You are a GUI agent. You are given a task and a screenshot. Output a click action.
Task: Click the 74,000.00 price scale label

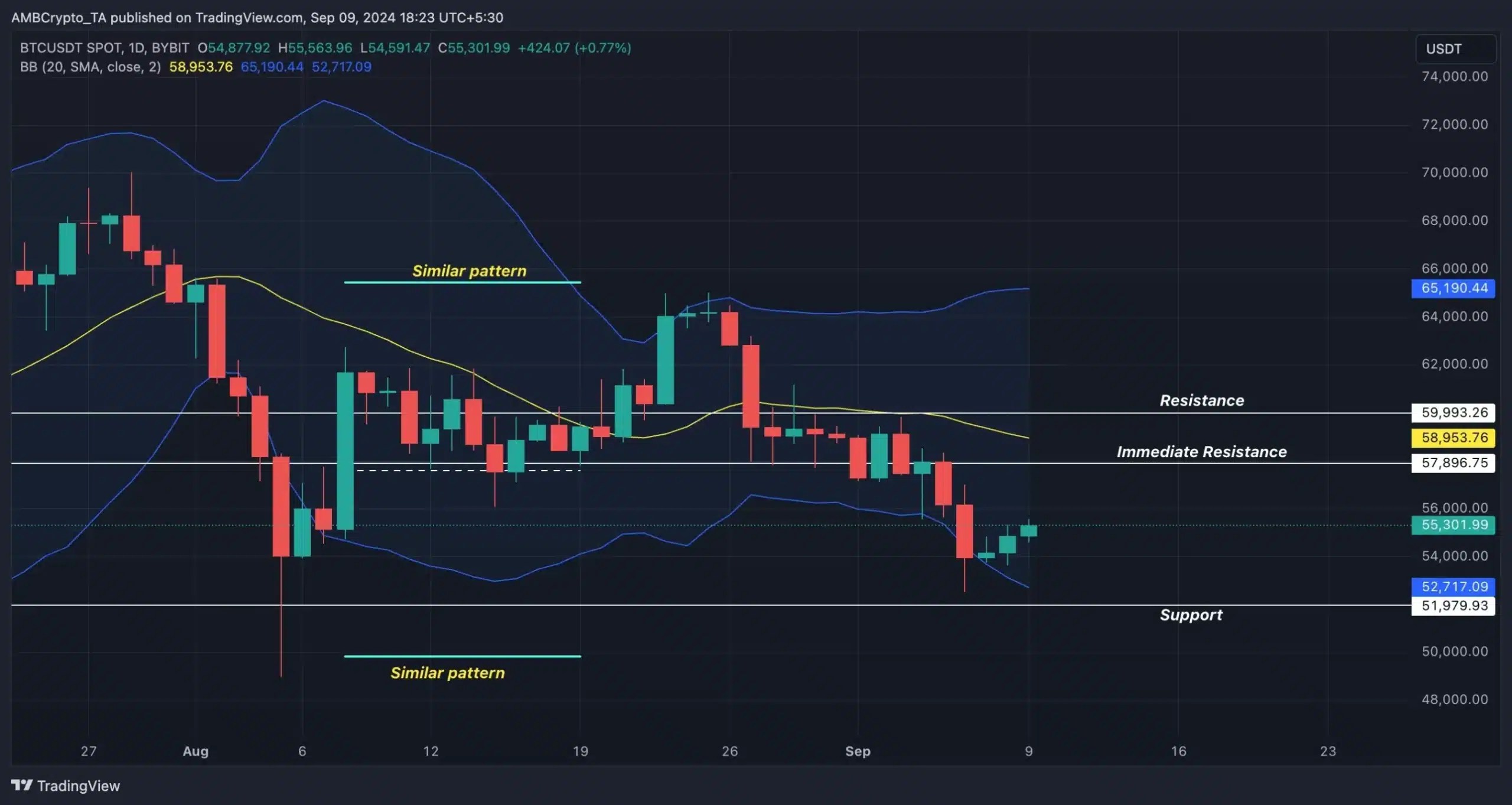click(1455, 76)
